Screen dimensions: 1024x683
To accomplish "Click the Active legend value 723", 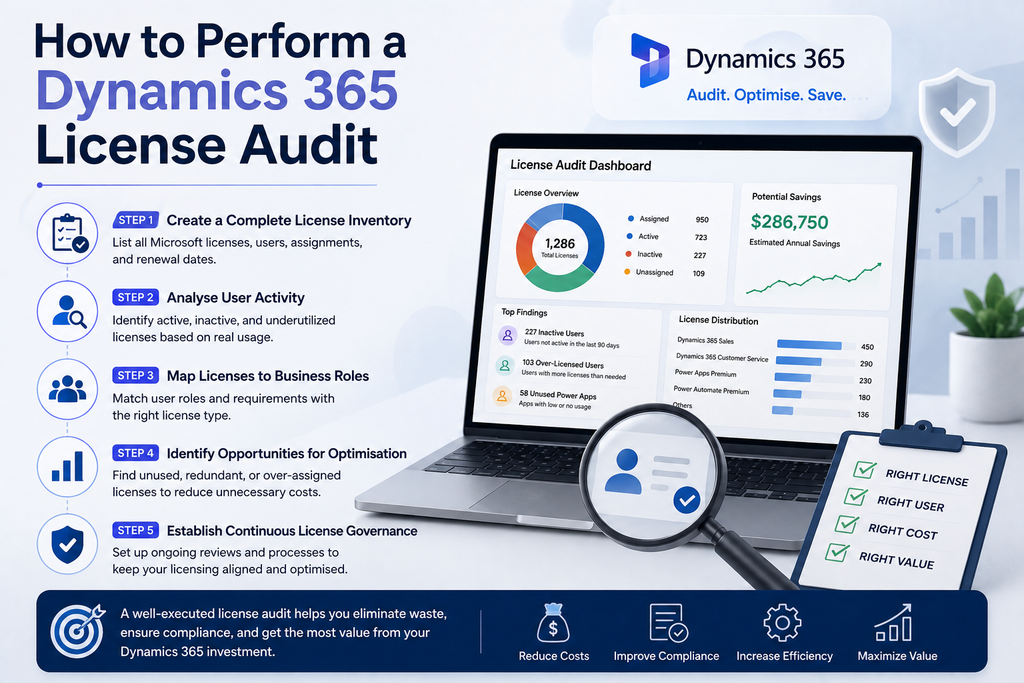I will 701,238.
